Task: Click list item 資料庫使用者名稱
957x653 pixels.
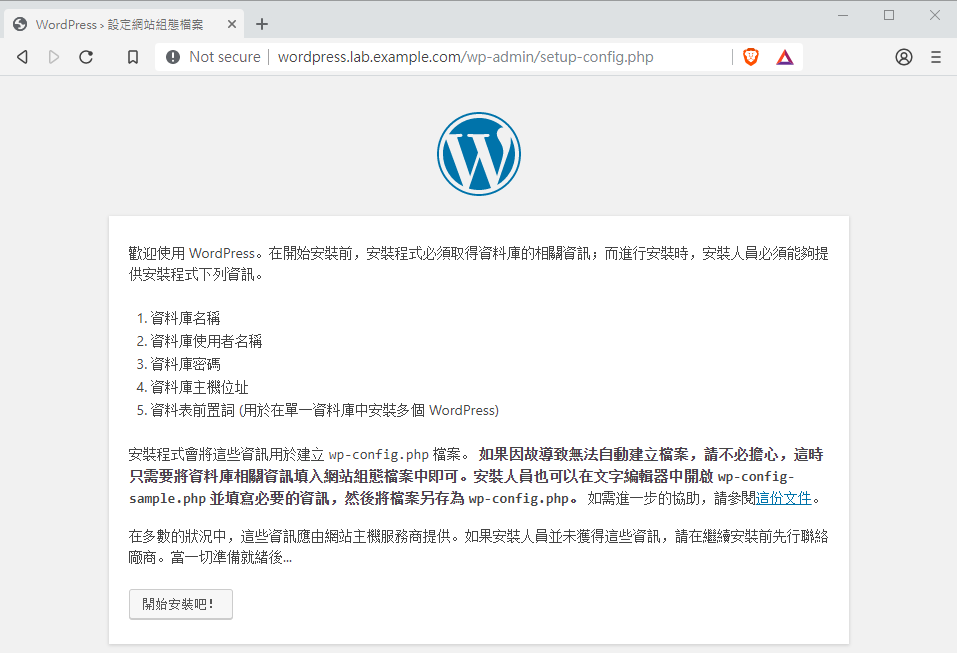Action: coord(206,341)
